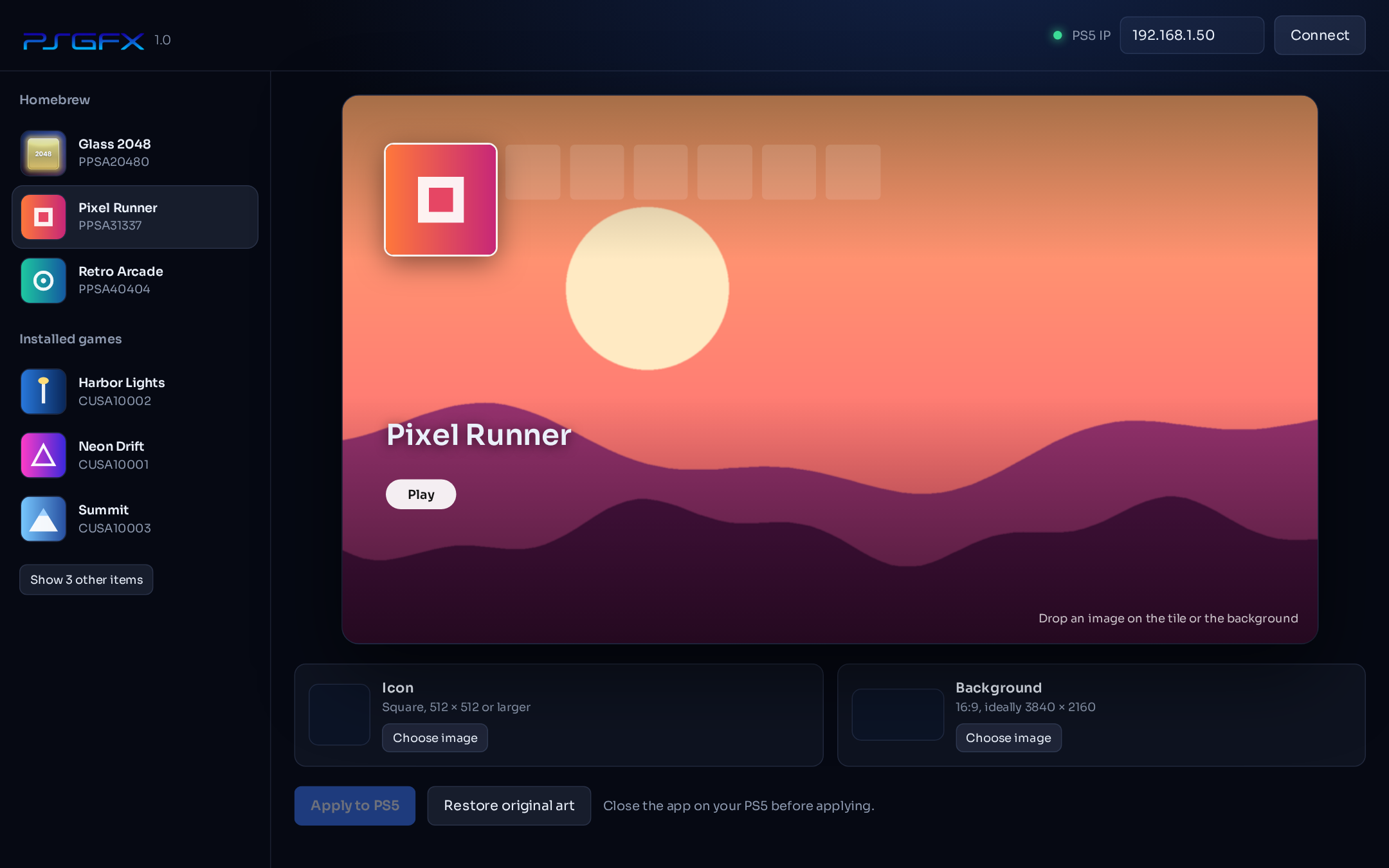Select the Retro Arcade entry
The height and width of the screenshot is (868, 1389).
click(x=135, y=281)
